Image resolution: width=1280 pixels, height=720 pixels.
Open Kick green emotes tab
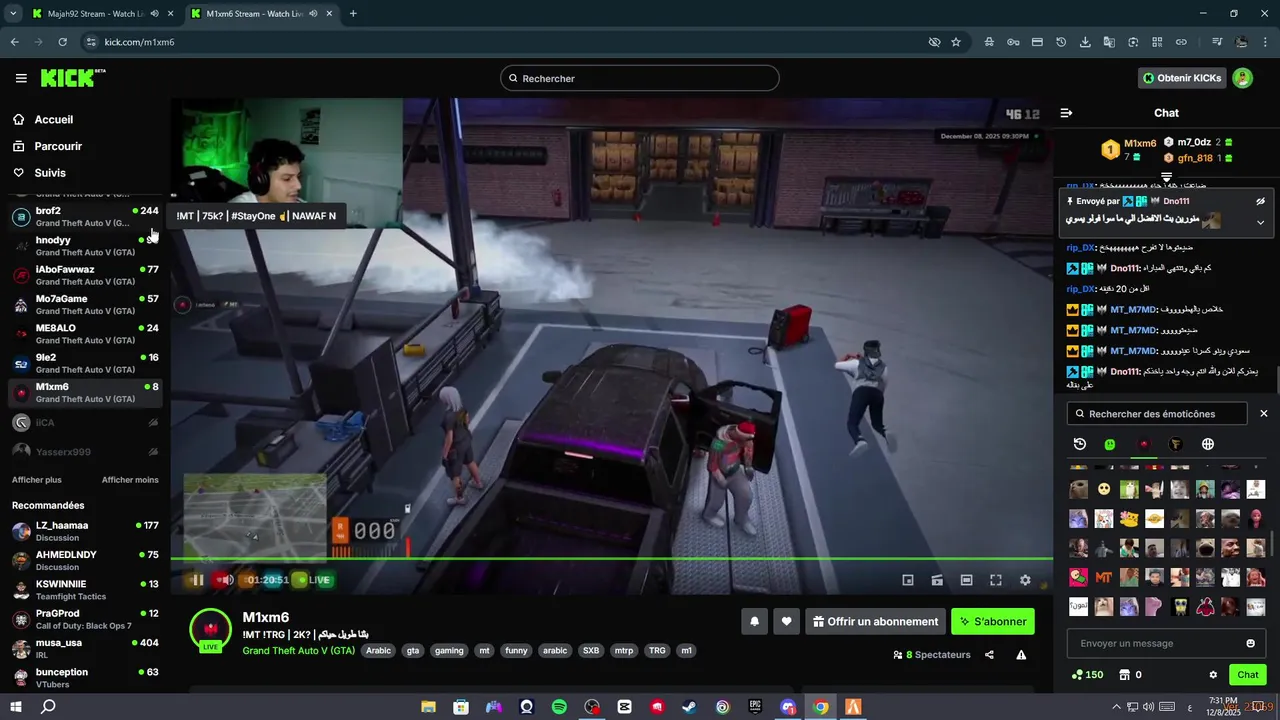[x=1110, y=444]
